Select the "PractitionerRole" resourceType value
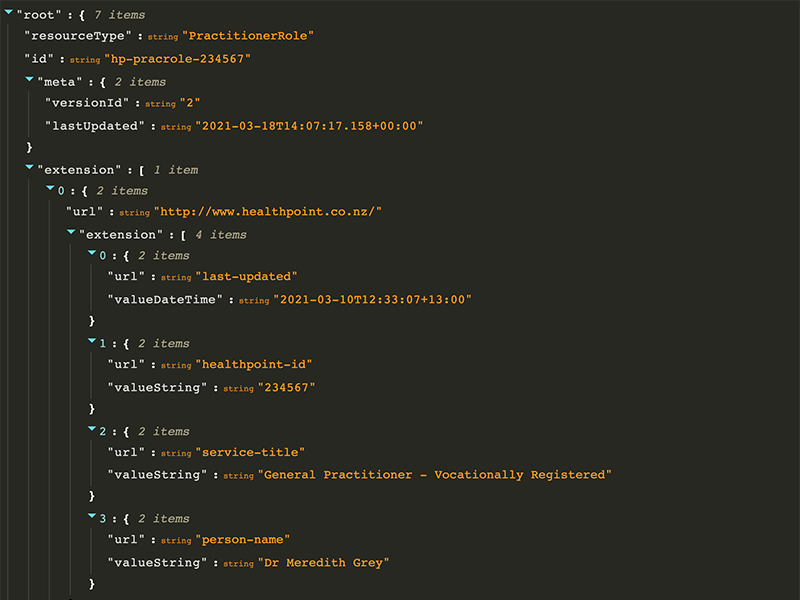This screenshot has width=800, height=600. point(248,36)
